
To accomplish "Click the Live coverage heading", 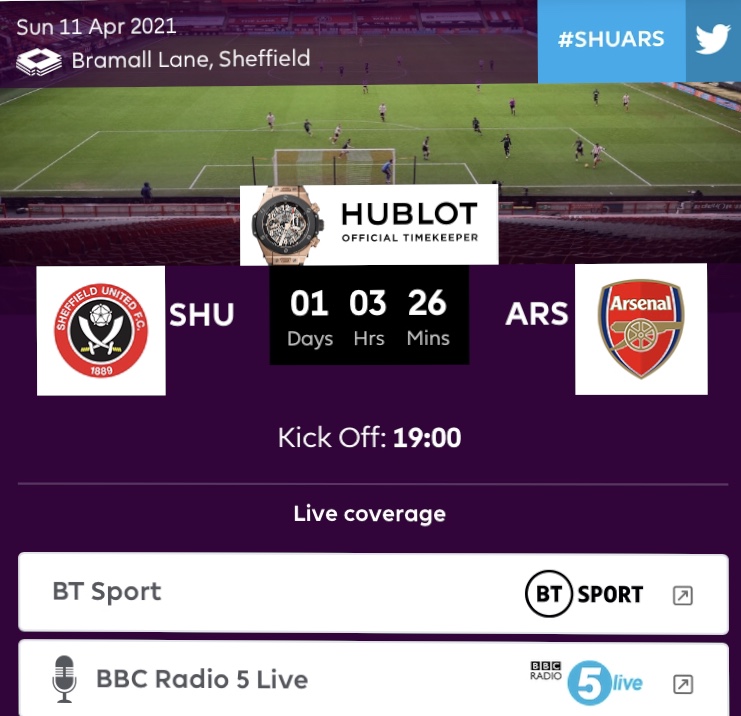I will [370, 514].
